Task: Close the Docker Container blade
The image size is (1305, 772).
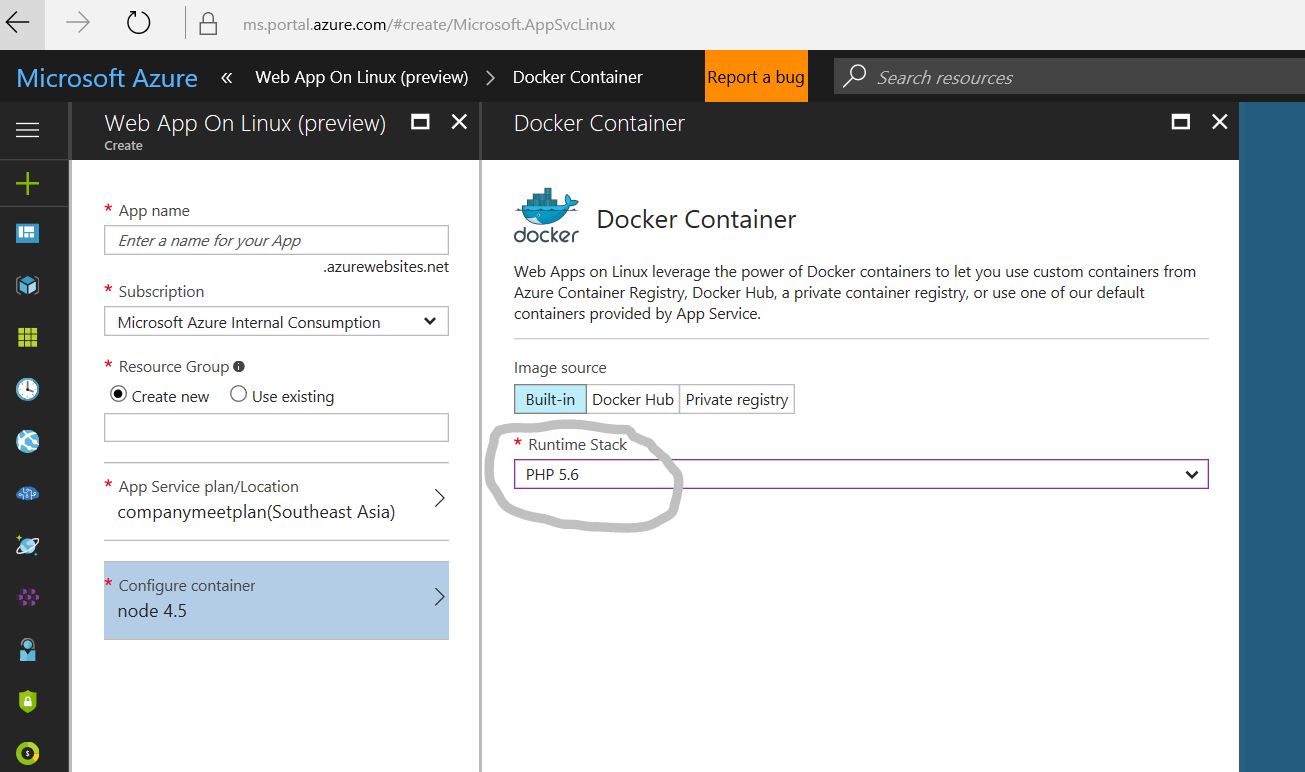Action: [1219, 122]
